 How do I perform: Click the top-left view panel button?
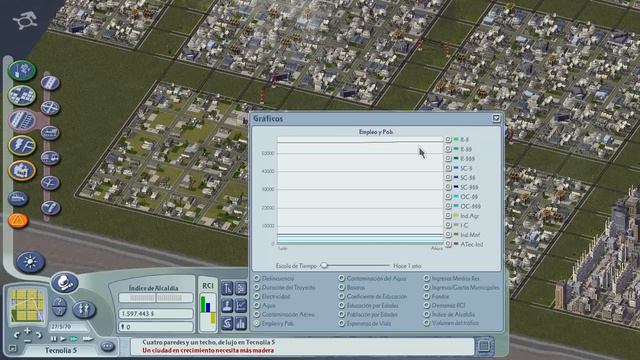click(227, 288)
